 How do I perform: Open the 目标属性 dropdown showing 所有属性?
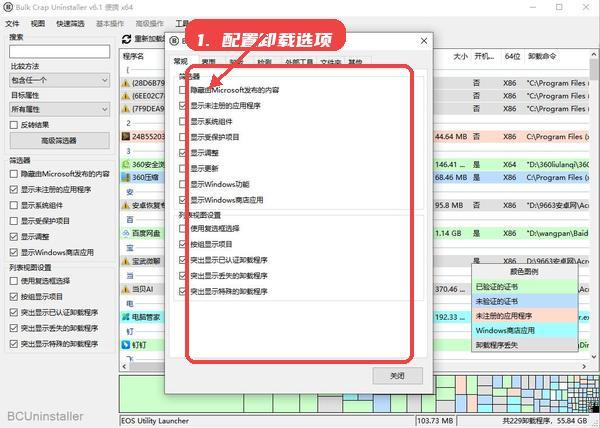point(59,109)
